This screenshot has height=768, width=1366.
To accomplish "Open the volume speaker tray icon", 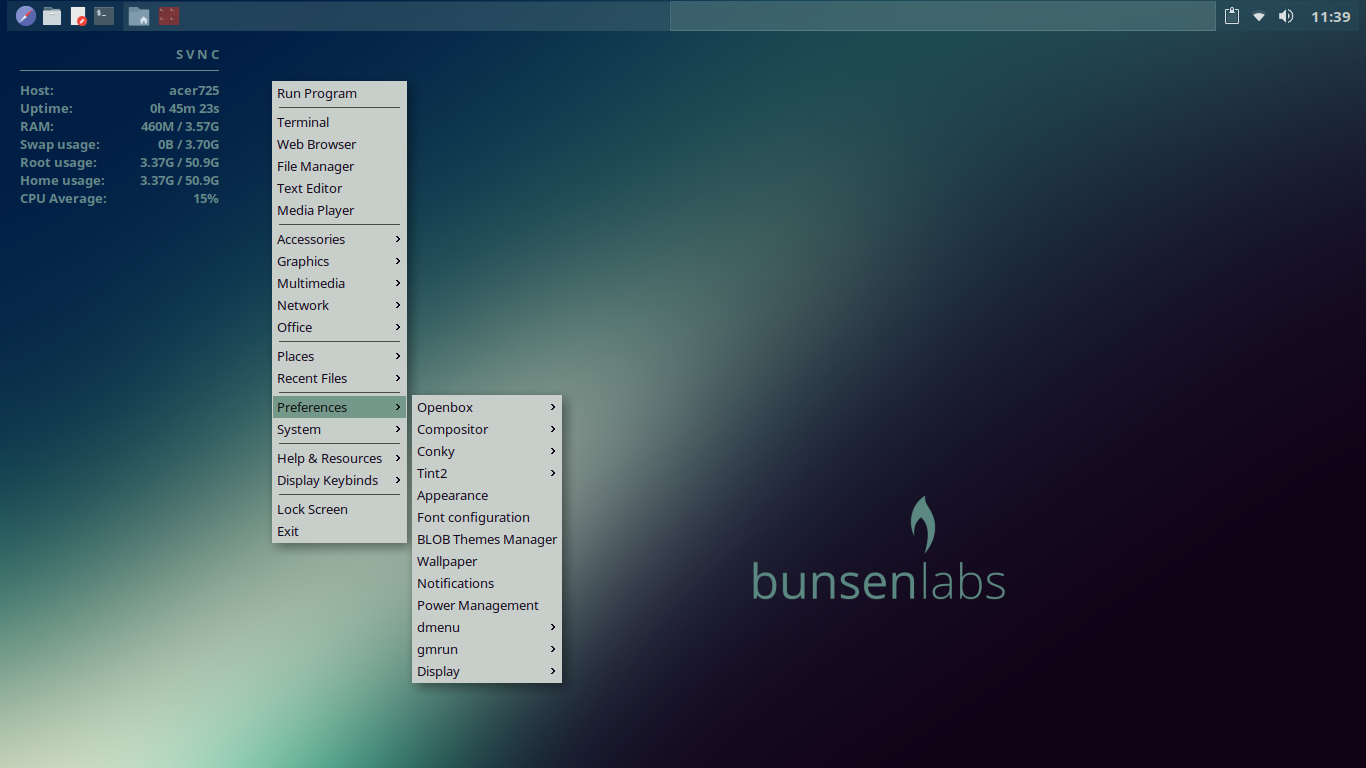I will (x=1286, y=16).
